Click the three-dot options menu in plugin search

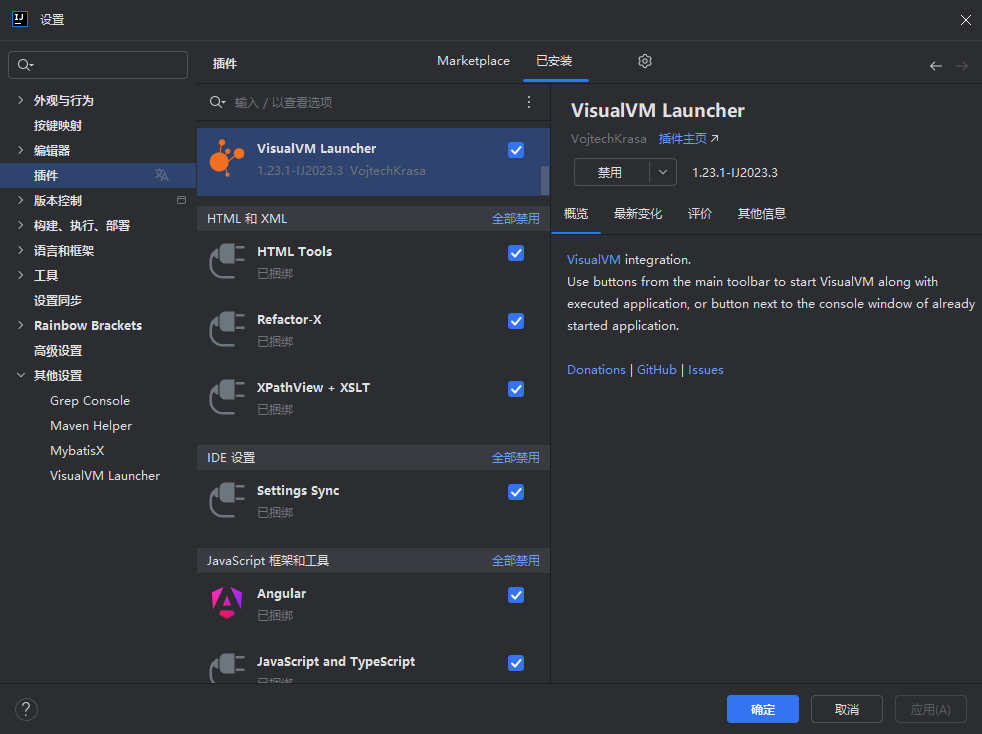[529, 102]
